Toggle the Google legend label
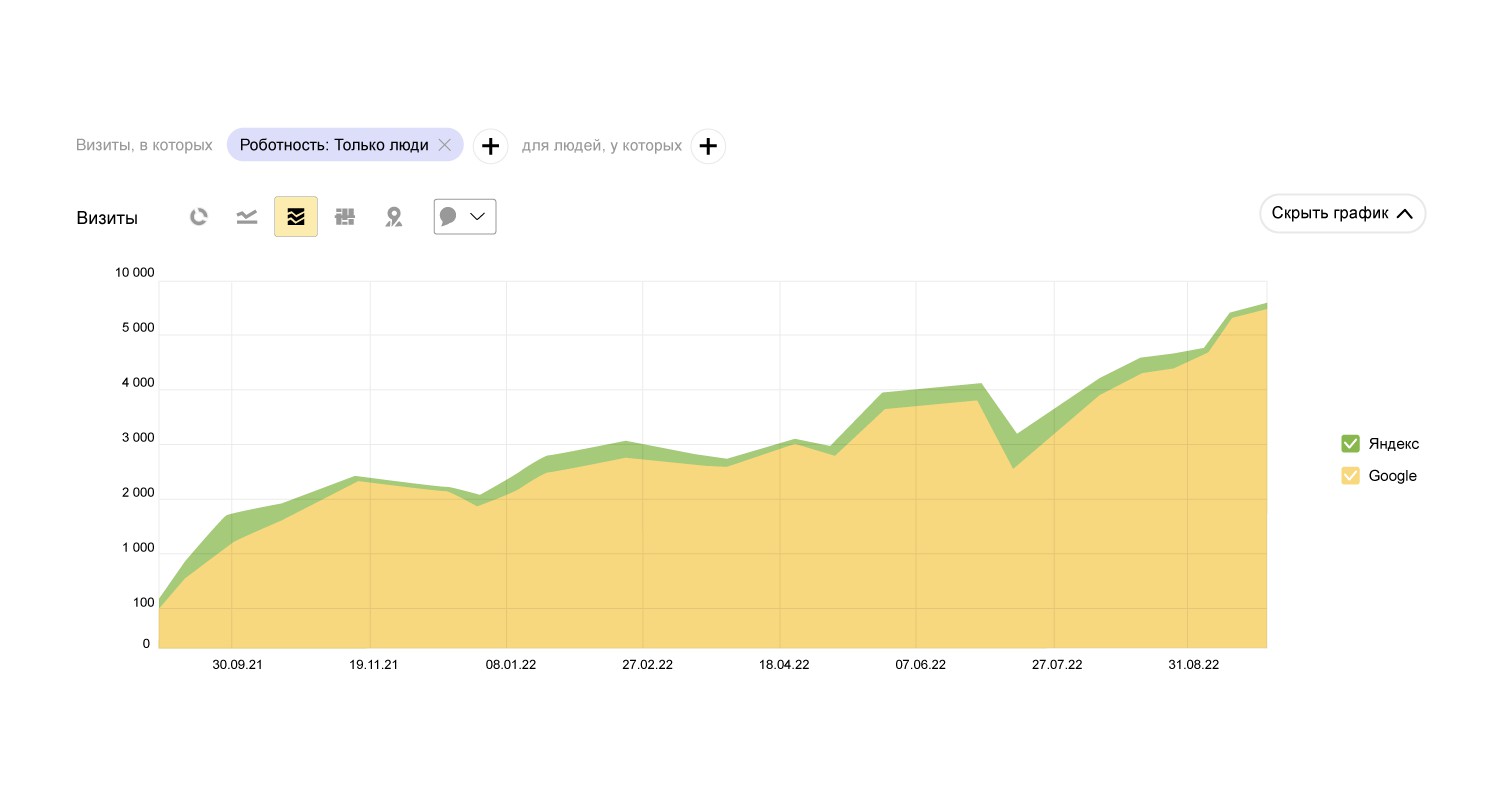The height and width of the screenshot is (800, 1500). tap(1392, 476)
